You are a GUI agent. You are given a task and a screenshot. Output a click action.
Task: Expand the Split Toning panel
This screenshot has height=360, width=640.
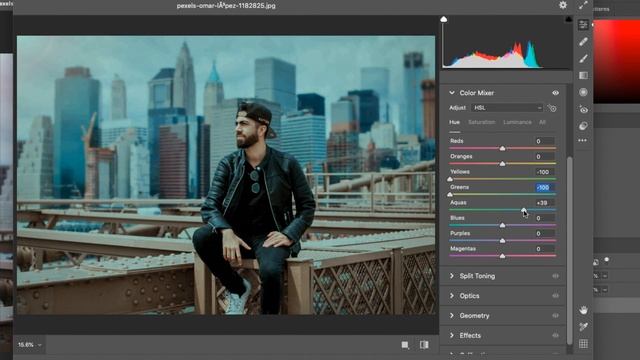click(452, 276)
